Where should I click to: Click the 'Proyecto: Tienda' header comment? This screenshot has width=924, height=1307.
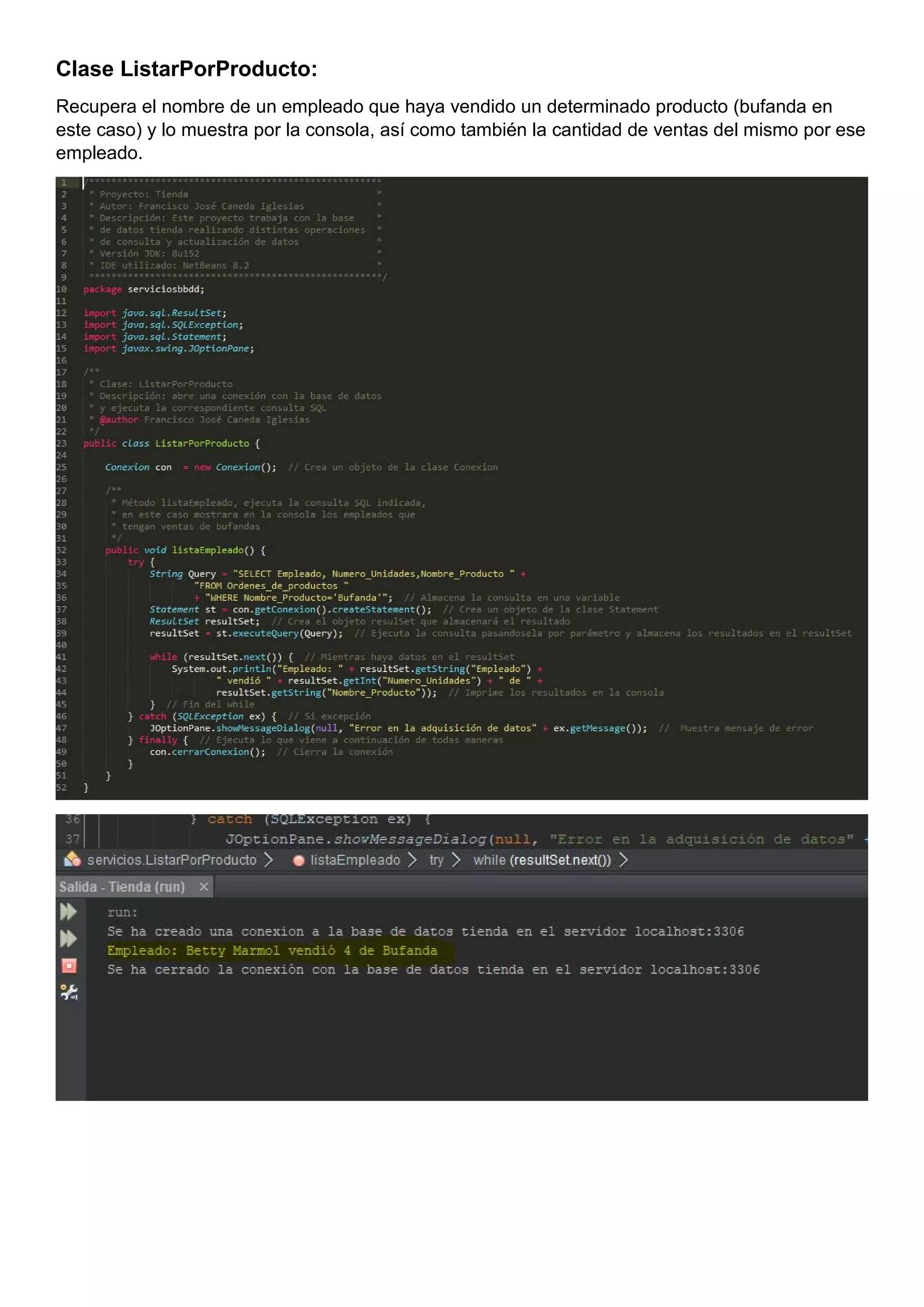(x=144, y=195)
